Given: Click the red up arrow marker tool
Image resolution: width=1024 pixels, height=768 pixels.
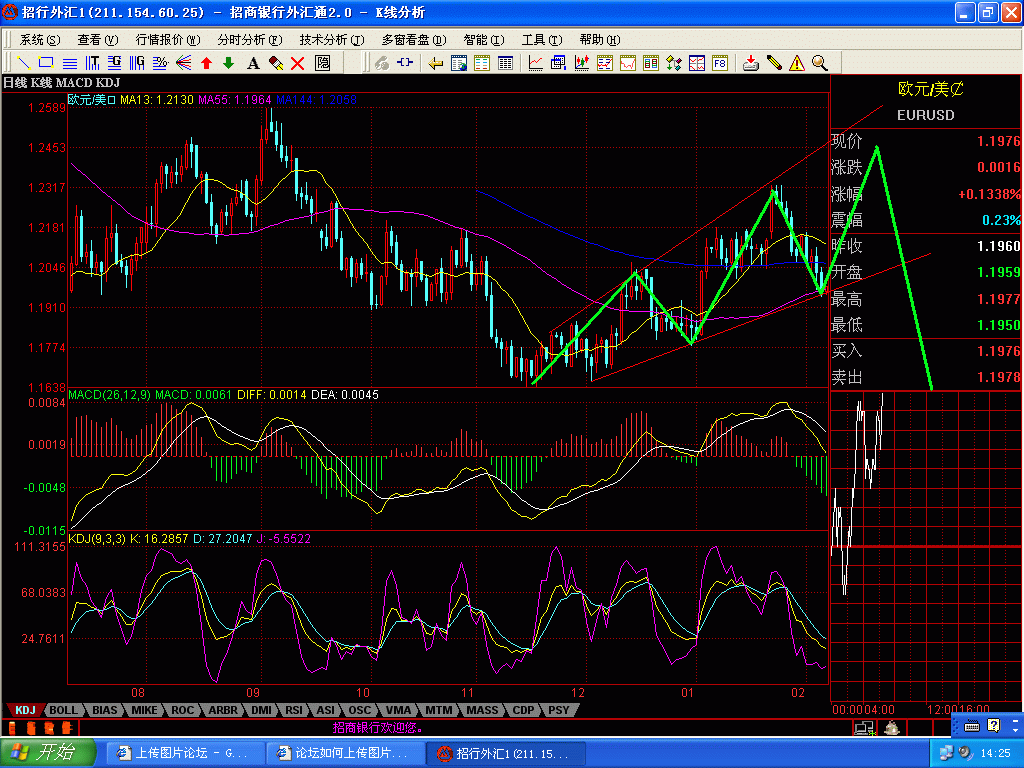Looking at the screenshot, I should coord(206,63).
